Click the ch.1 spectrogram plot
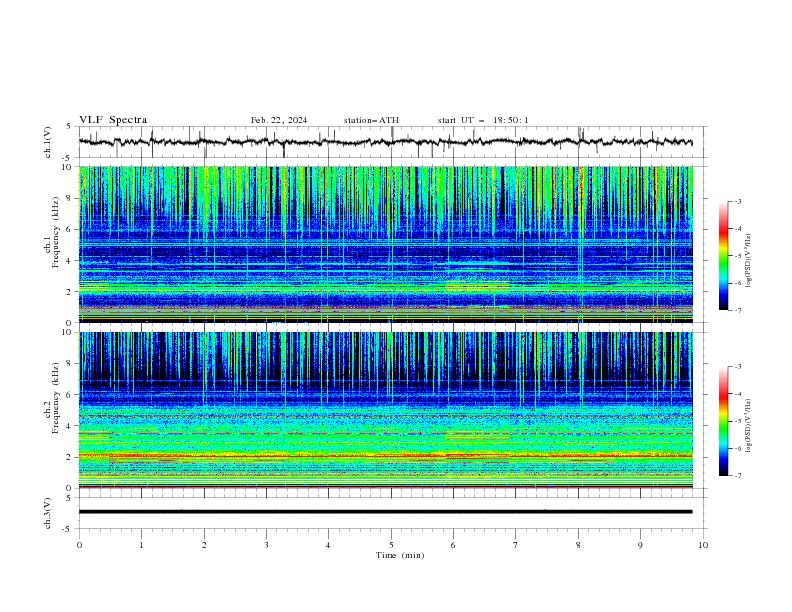Viewport: 792px width, 612px height. tap(385, 244)
